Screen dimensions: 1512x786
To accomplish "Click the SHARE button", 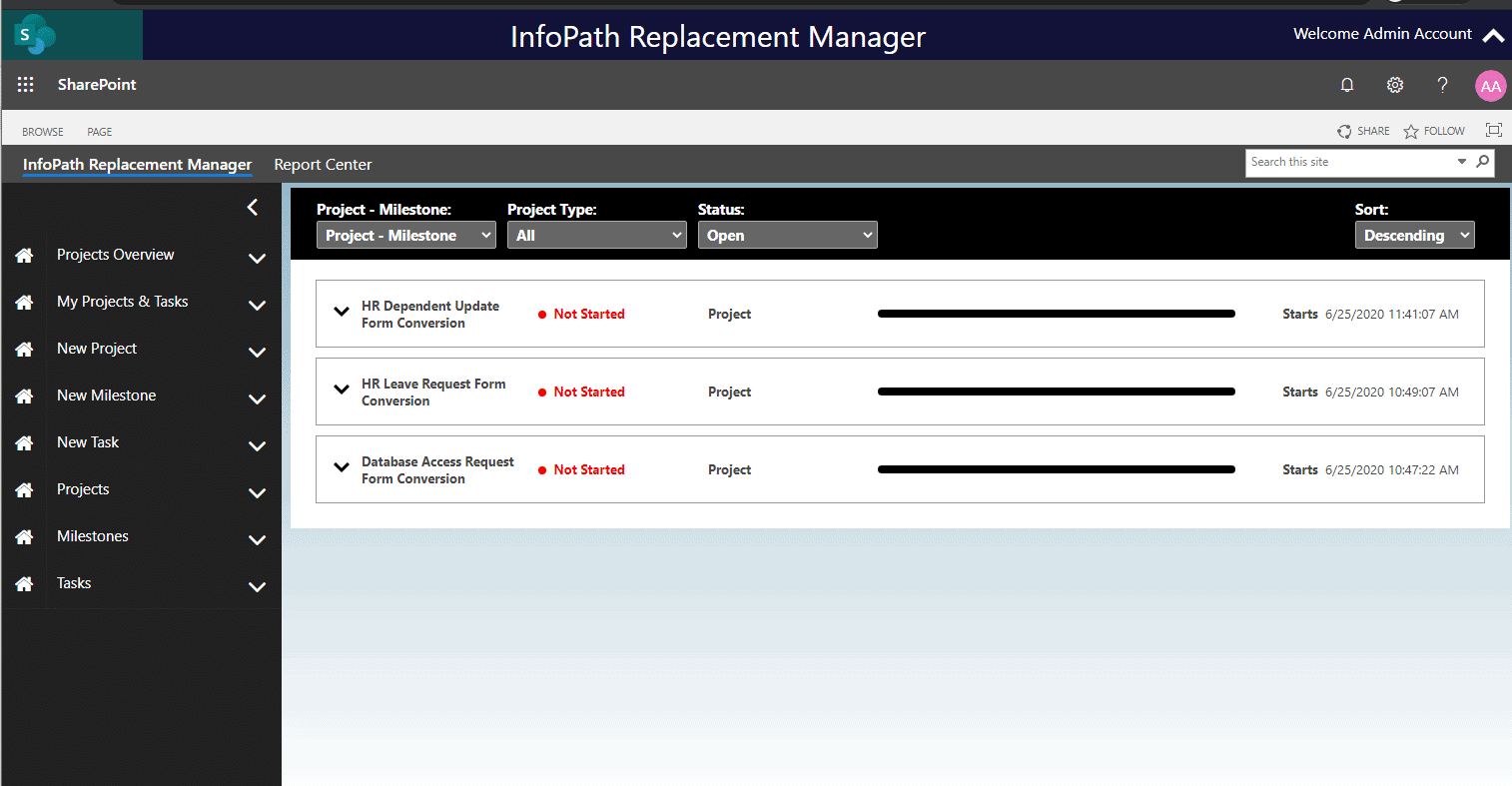I will [x=1363, y=131].
